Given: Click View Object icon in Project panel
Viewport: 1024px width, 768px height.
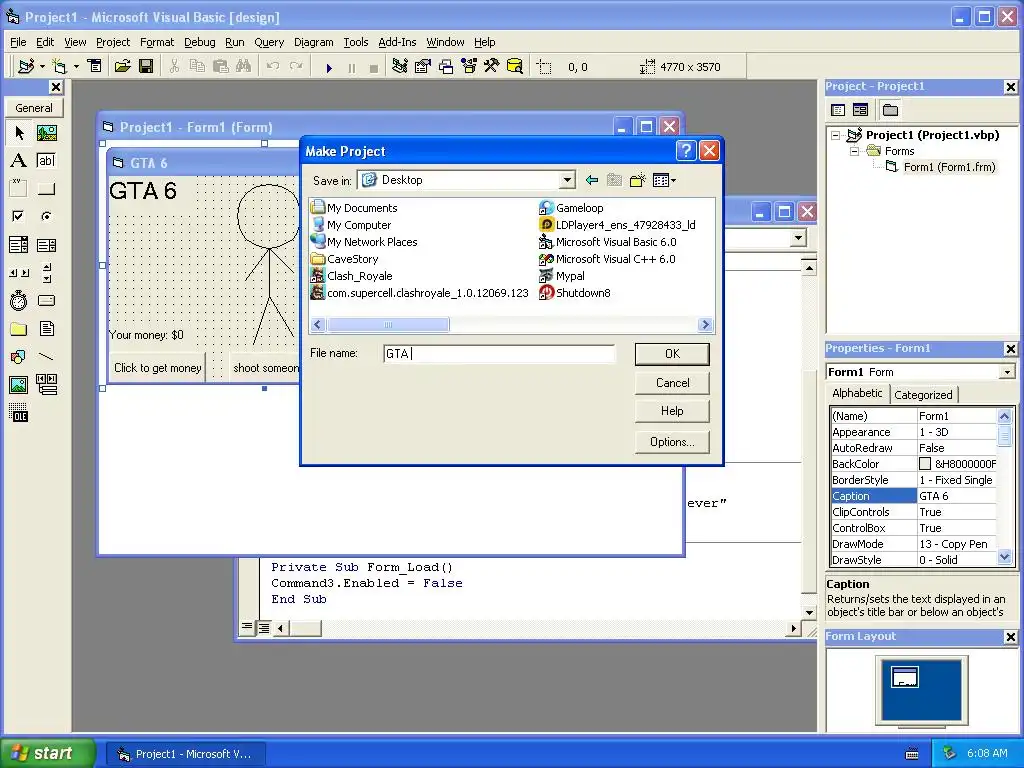Looking at the screenshot, I should pyautogui.click(x=861, y=110).
